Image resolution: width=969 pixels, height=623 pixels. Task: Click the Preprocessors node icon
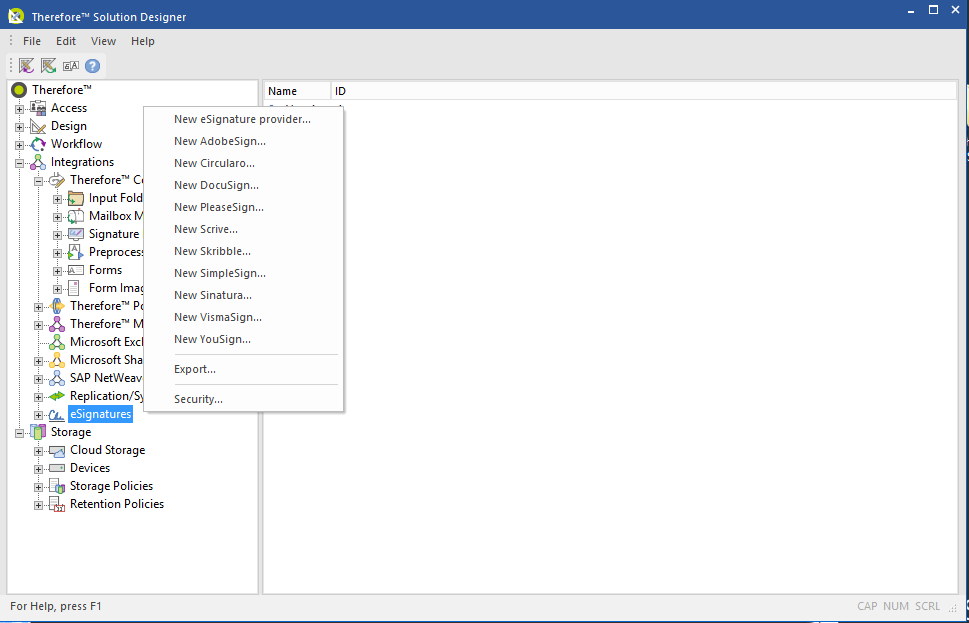tap(76, 252)
